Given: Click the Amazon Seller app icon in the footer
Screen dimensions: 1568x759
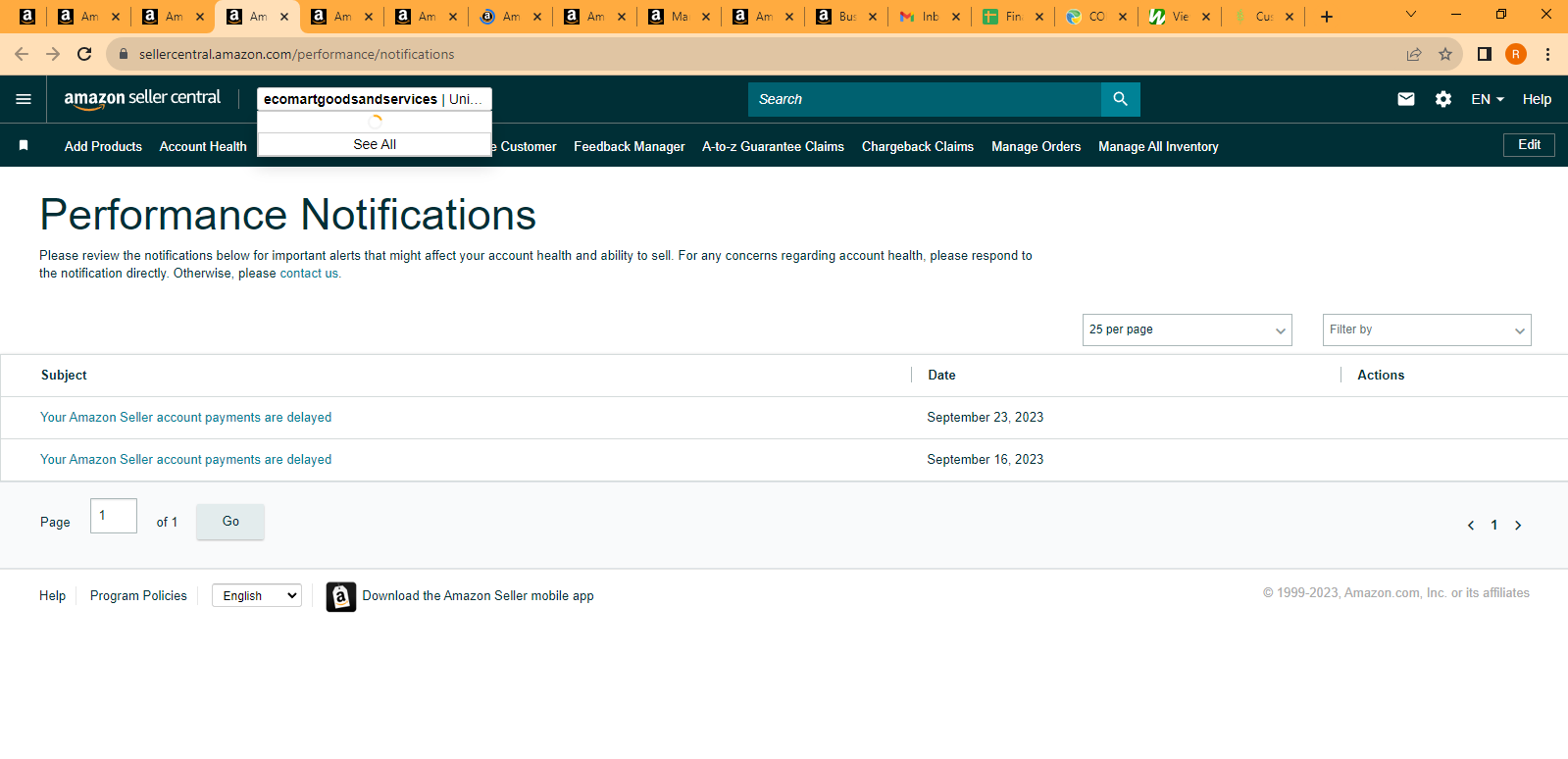Looking at the screenshot, I should click(x=341, y=596).
